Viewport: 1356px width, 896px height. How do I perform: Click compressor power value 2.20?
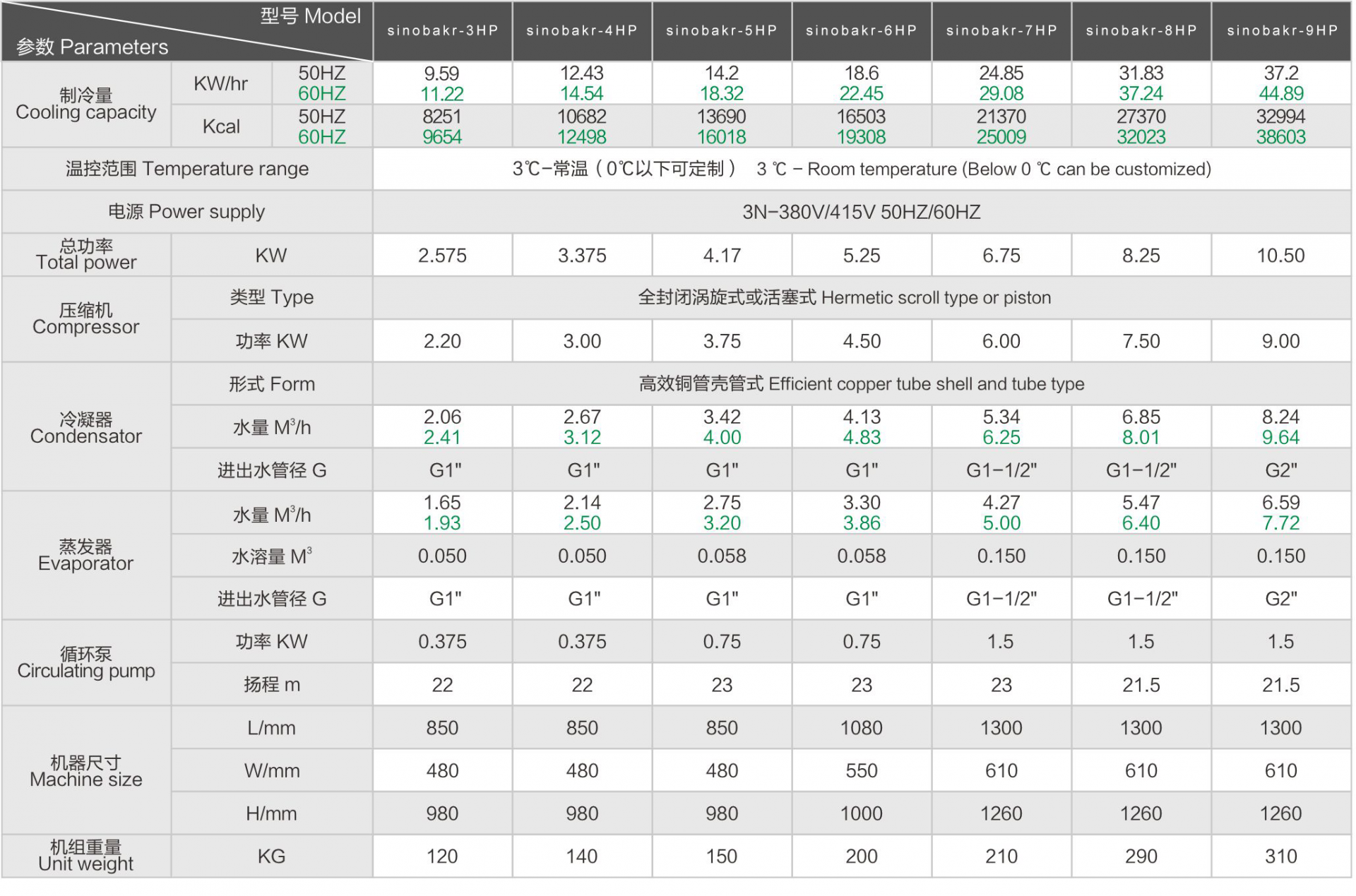pos(443,342)
